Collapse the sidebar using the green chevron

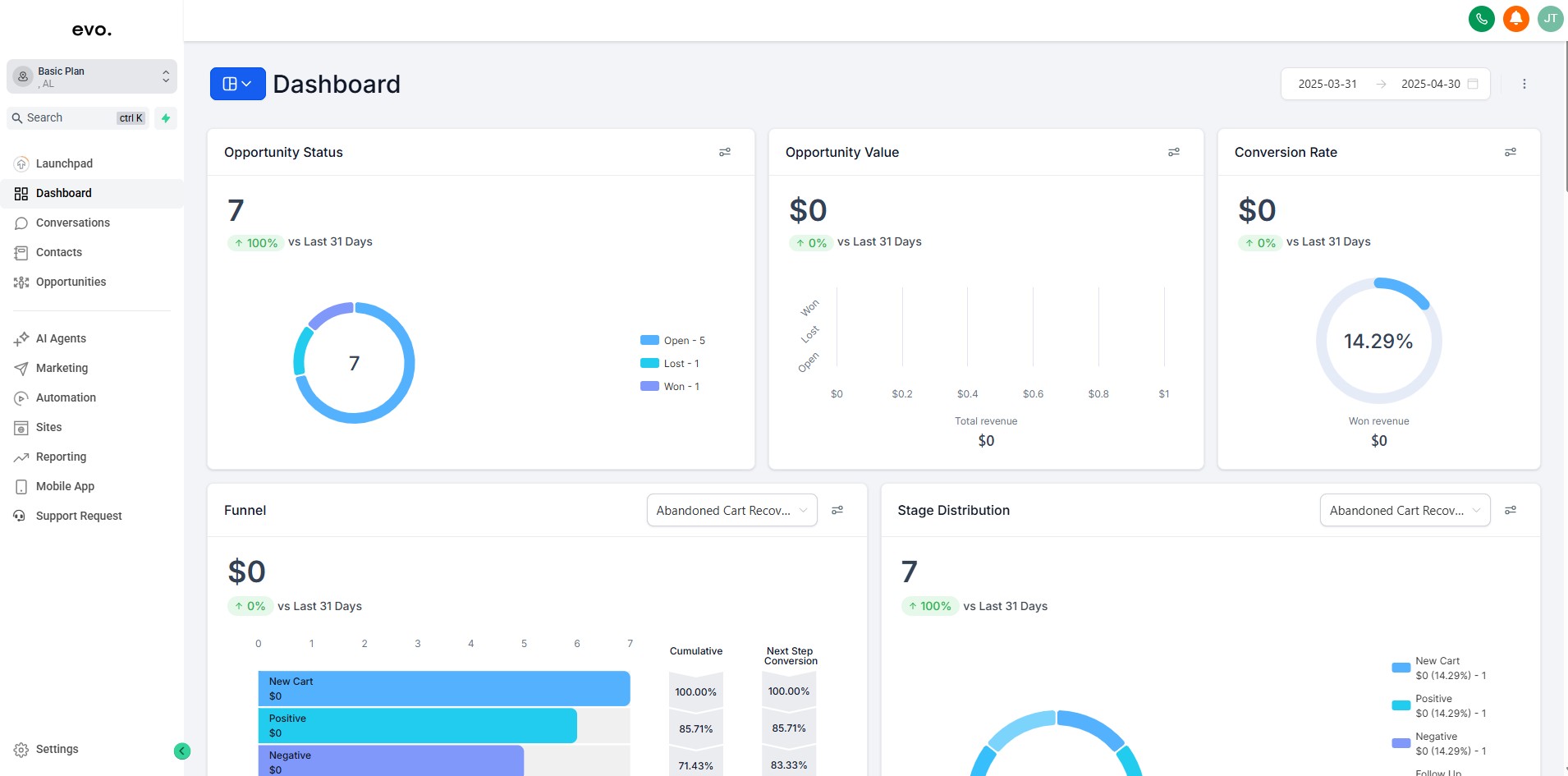[x=181, y=751]
